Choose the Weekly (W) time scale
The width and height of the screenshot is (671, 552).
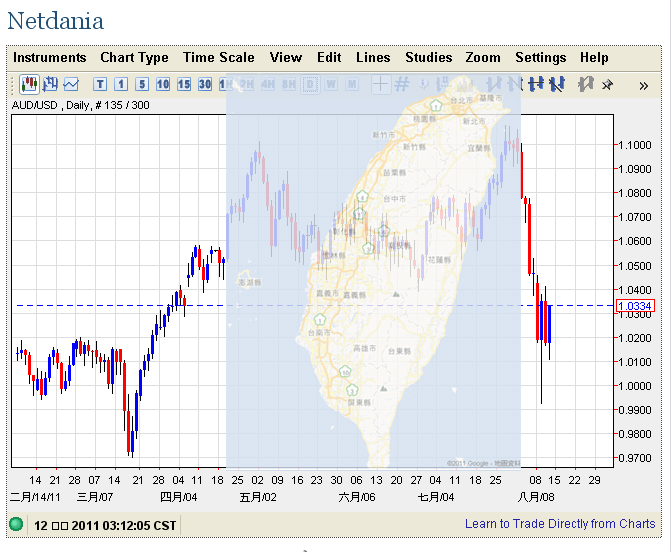click(x=331, y=84)
